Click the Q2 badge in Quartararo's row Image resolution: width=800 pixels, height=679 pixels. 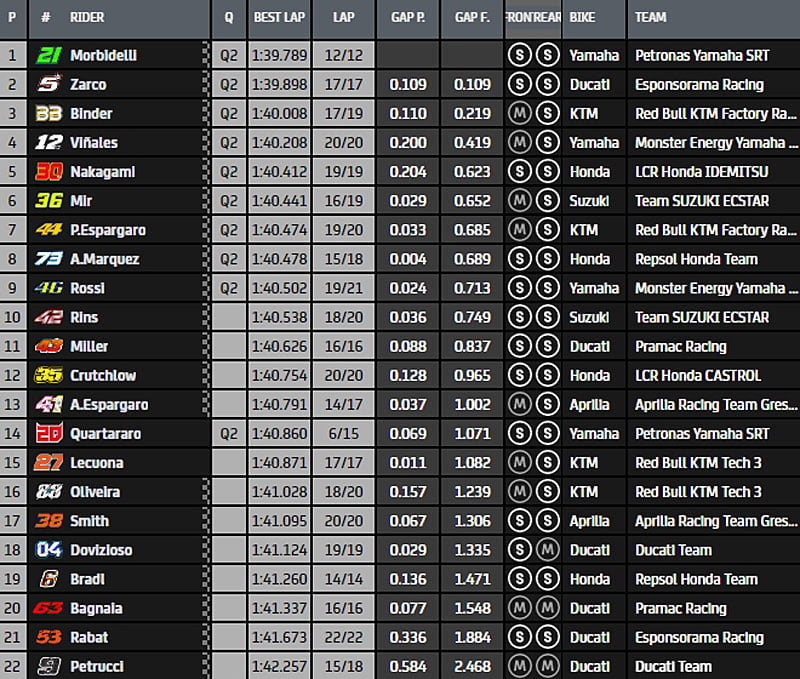coord(229,434)
